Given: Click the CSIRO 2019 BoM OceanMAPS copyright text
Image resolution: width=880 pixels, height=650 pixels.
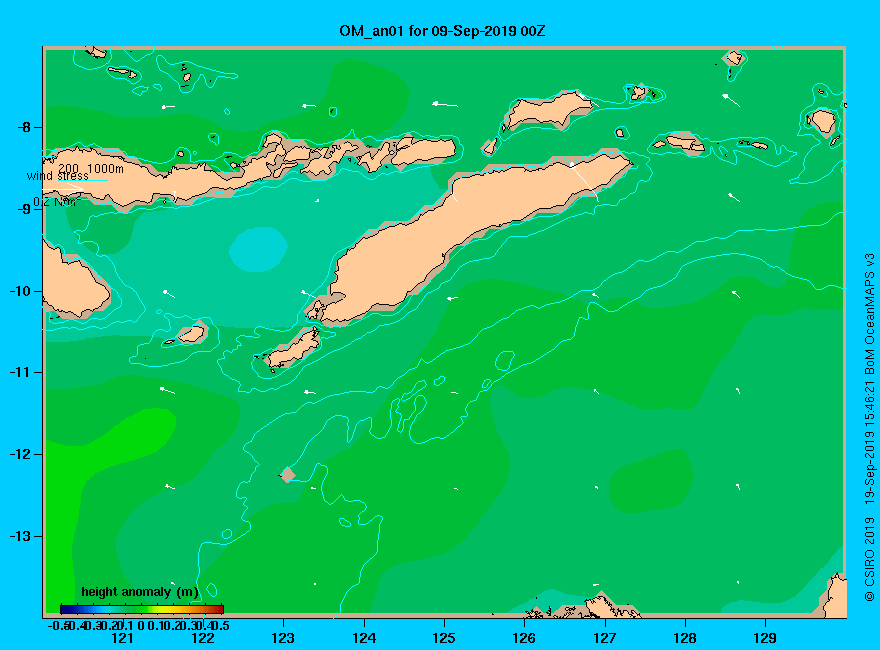Looking at the screenshot, I should coord(869,427).
